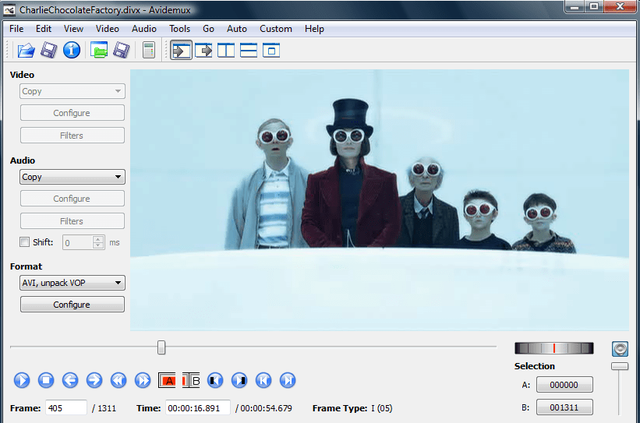This screenshot has width=640, height=423.
Task: Open the bitrate calculator icon
Action: tap(149, 51)
